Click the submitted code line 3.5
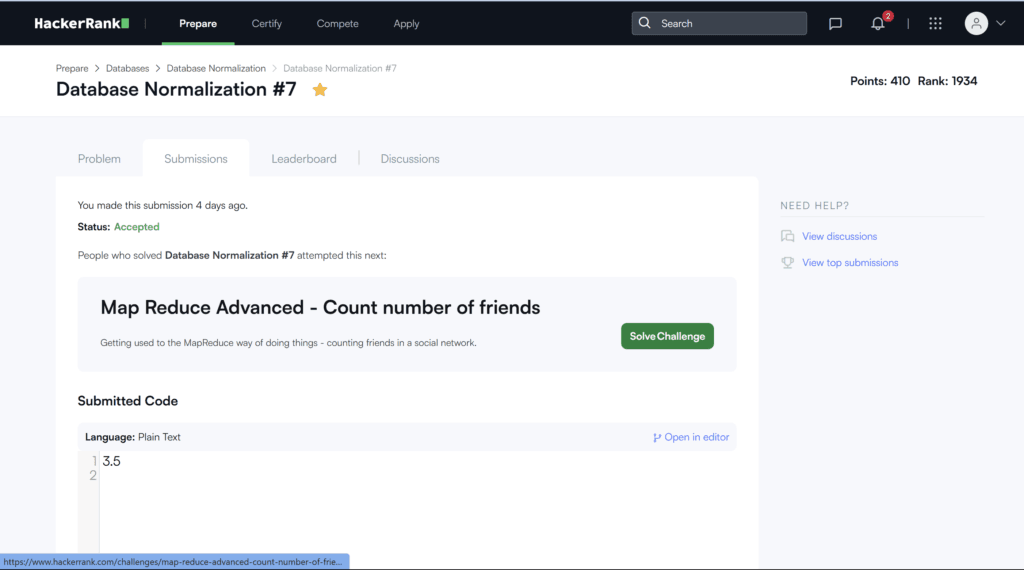The image size is (1024, 570). coord(112,462)
